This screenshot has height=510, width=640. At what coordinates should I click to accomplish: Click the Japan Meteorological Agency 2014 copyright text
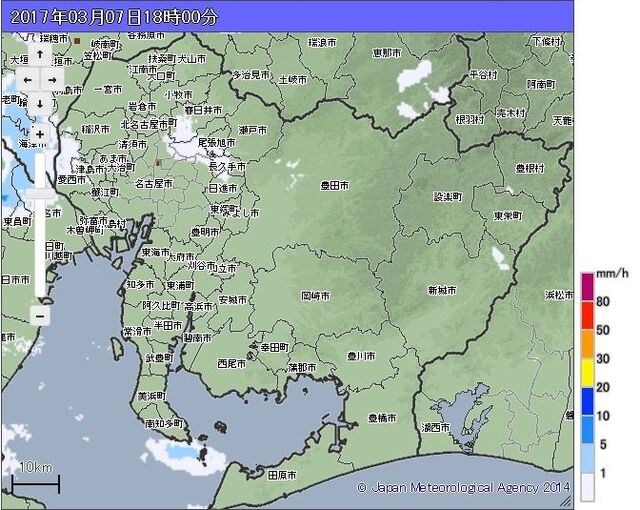point(463,487)
